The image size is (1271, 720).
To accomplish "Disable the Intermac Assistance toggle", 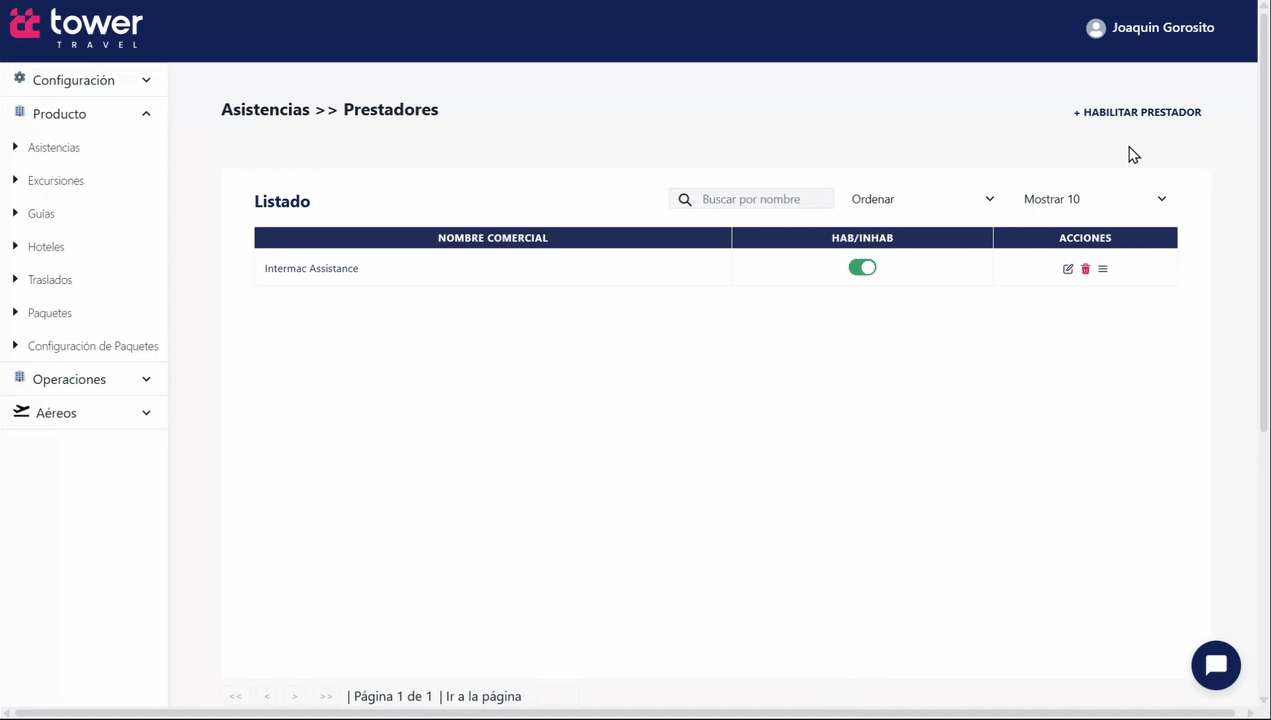I will coord(862,268).
